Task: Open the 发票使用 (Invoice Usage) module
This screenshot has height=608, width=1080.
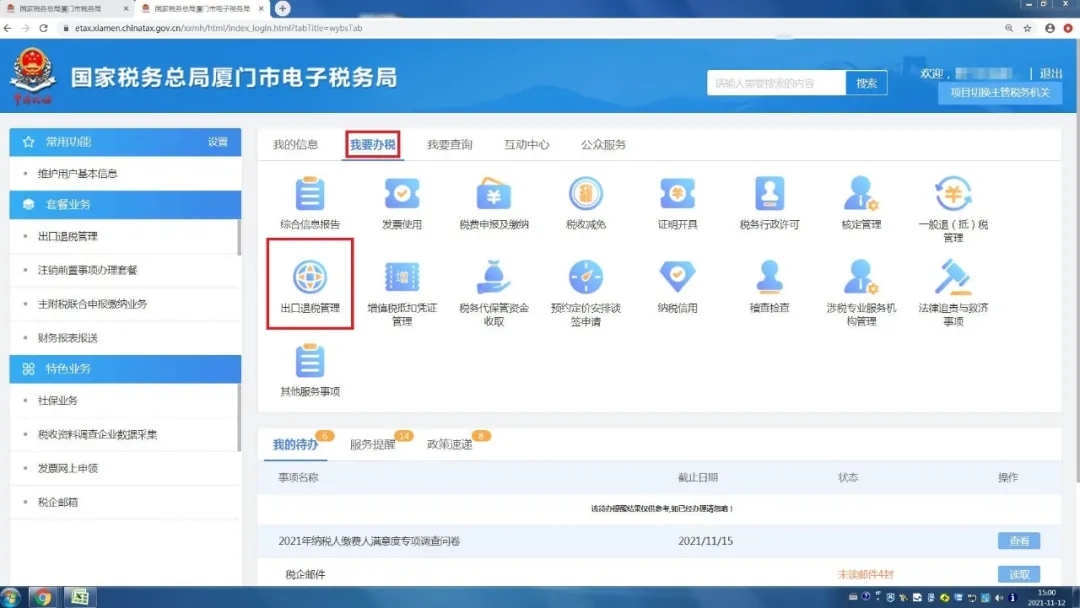Action: [x=401, y=202]
